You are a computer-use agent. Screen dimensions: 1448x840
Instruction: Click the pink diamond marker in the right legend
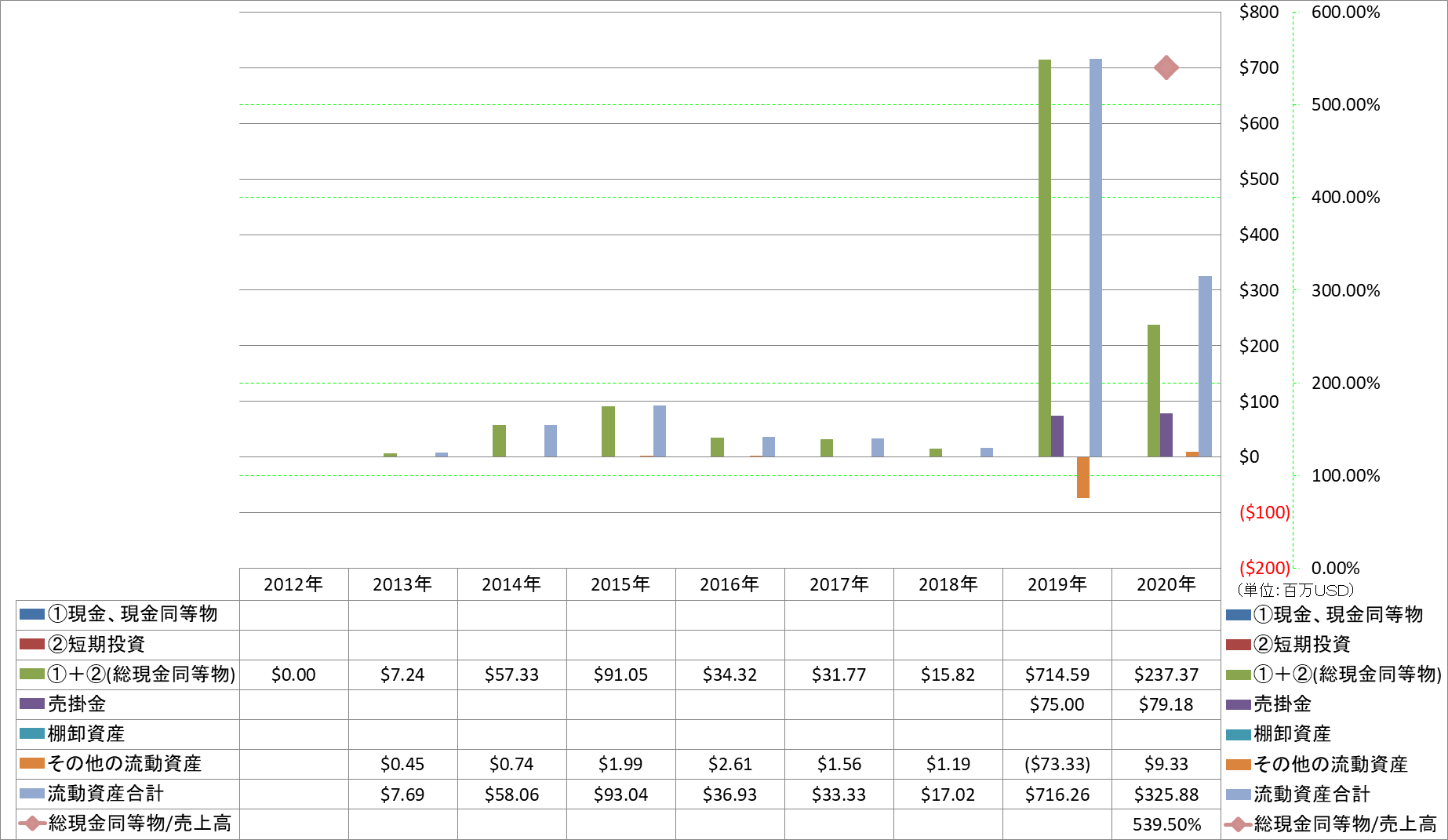[x=1239, y=824]
